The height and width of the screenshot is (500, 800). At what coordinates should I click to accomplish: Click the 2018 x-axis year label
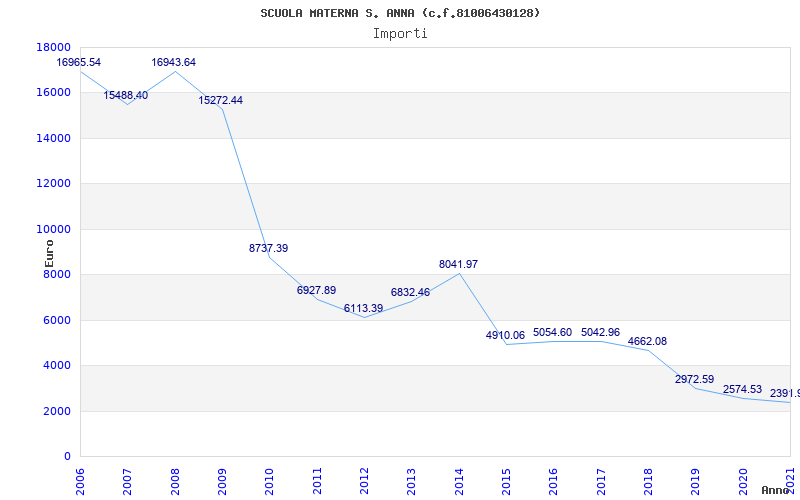tap(648, 480)
